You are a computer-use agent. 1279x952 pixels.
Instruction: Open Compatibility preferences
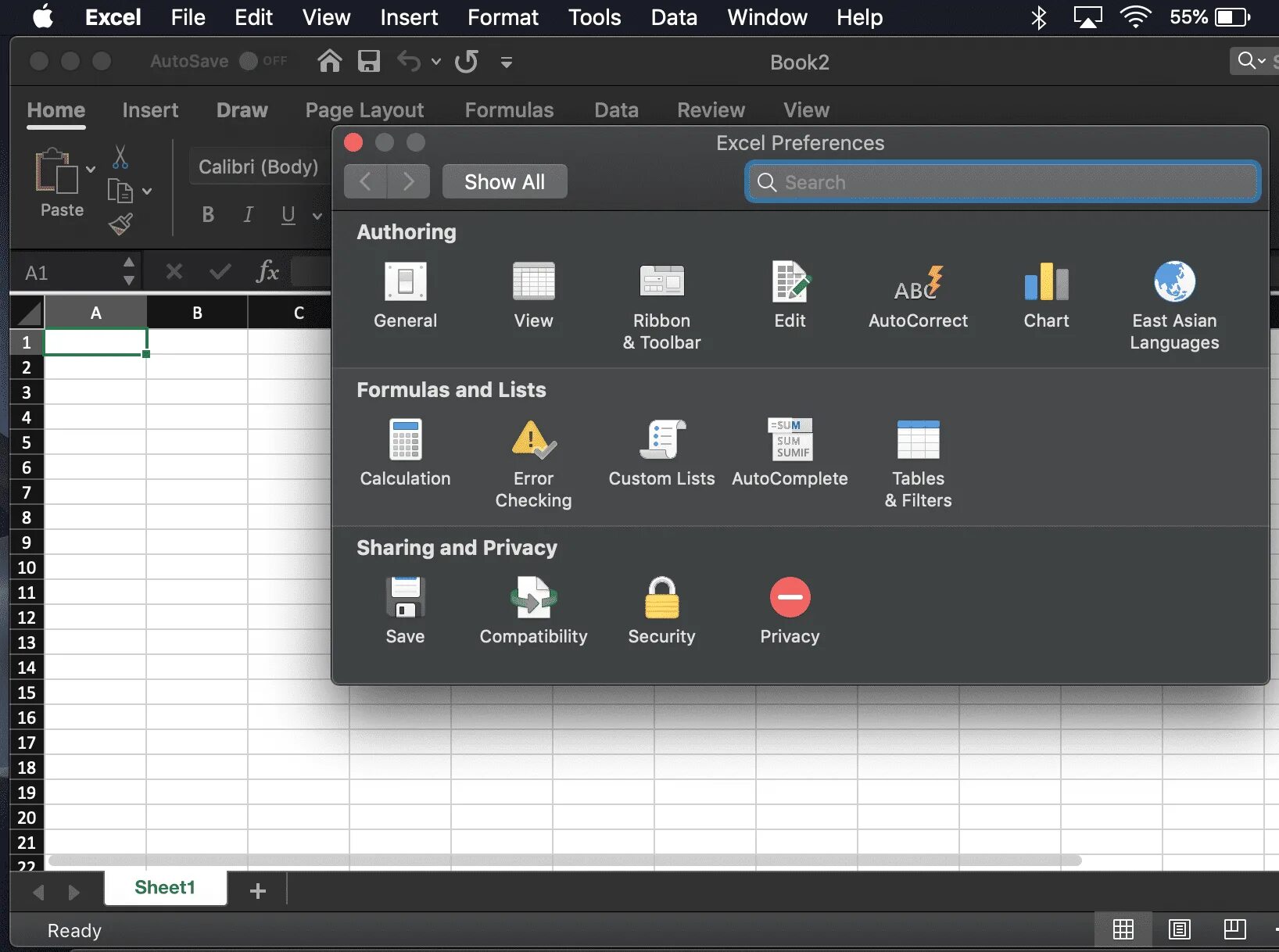(x=533, y=611)
